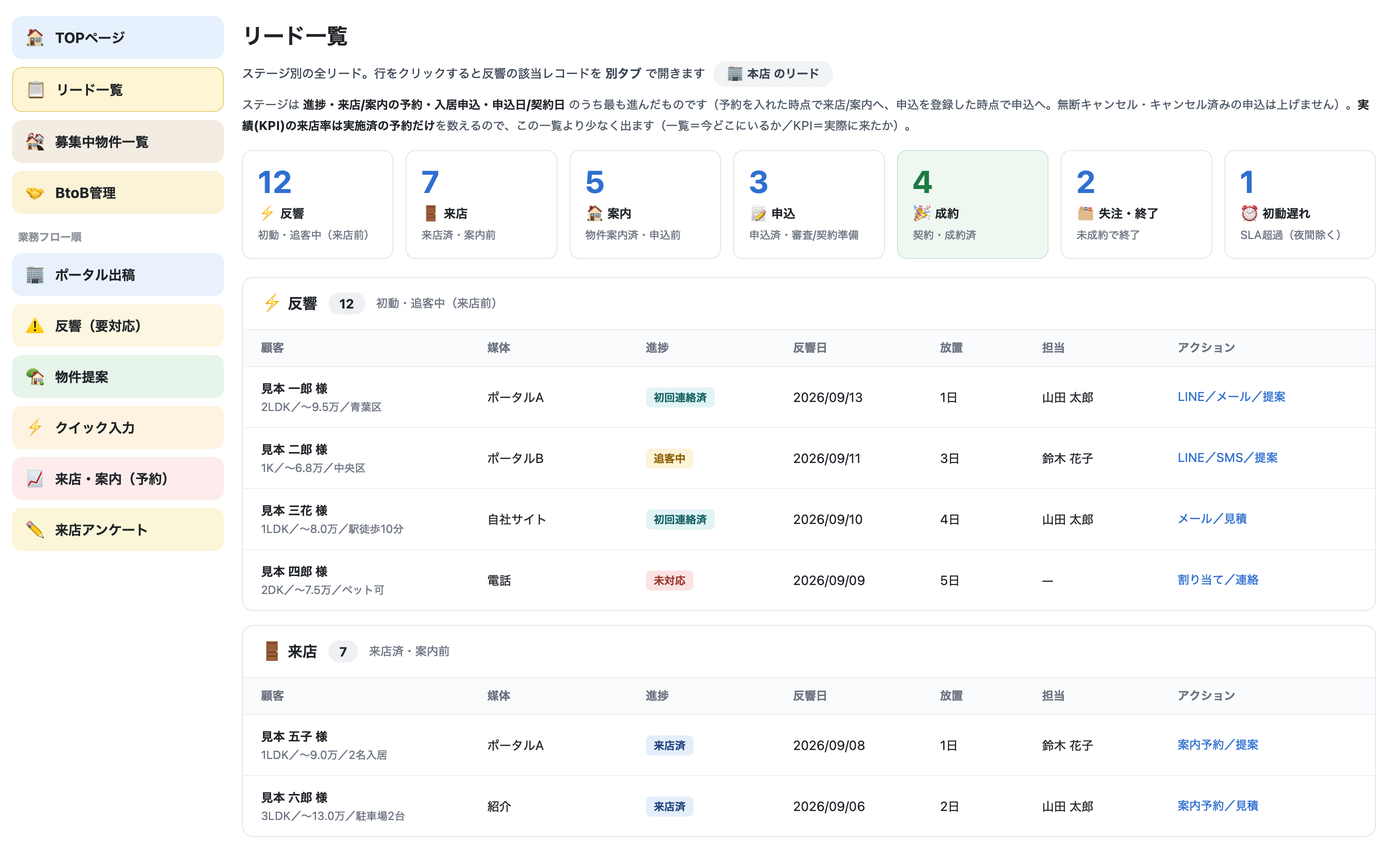Click the 未対応 status badge
Screen dimensions: 1400x851
point(669,580)
